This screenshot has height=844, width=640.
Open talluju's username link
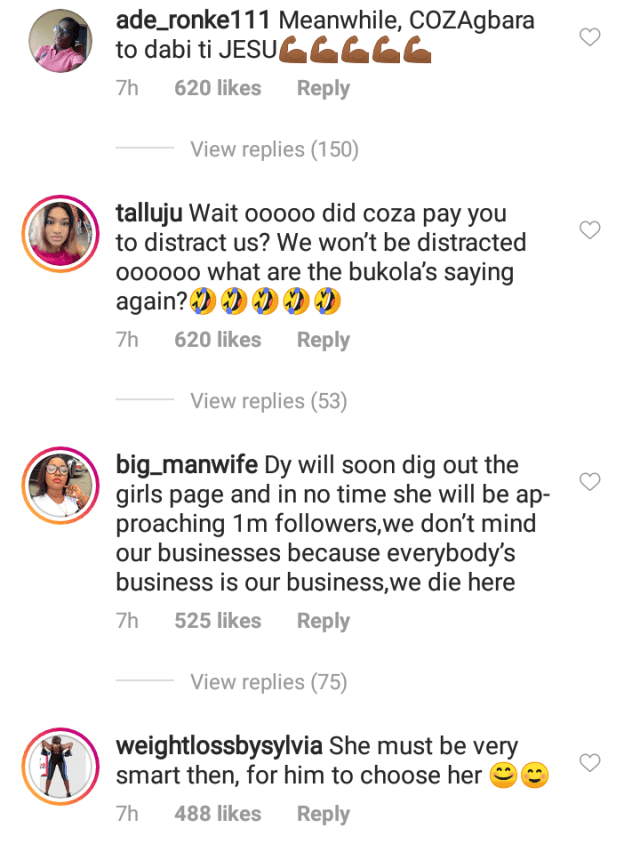click(x=152, y=213)
